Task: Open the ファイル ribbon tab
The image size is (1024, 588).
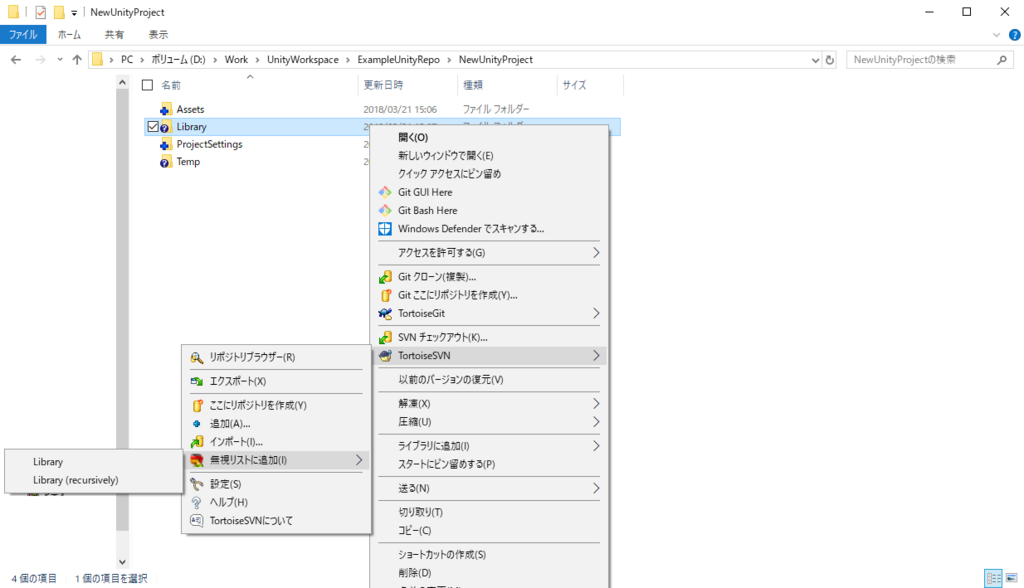Action: pos(23,35)
